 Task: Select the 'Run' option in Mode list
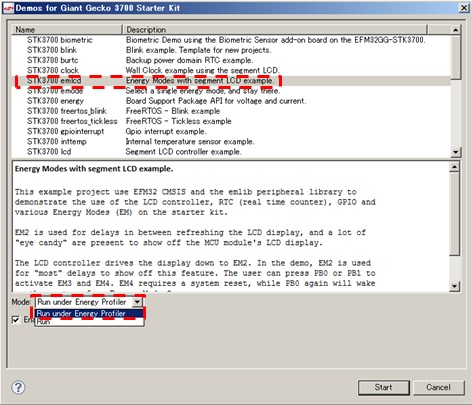[x=89, y=322]
